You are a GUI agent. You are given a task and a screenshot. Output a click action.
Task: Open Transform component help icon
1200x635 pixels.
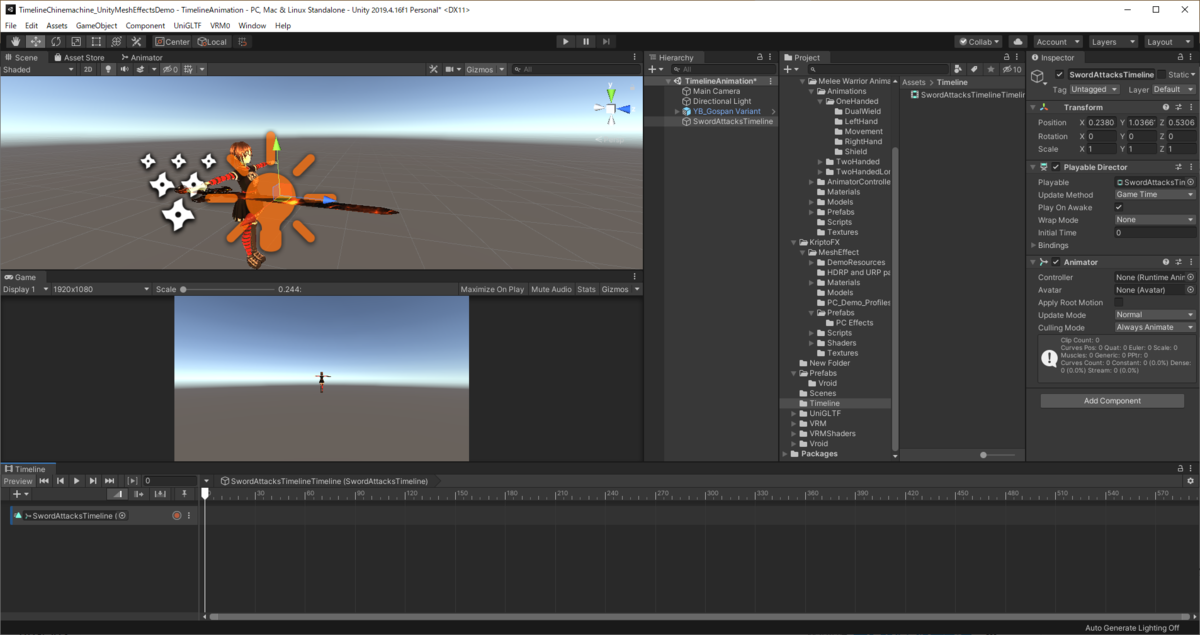1166,107
